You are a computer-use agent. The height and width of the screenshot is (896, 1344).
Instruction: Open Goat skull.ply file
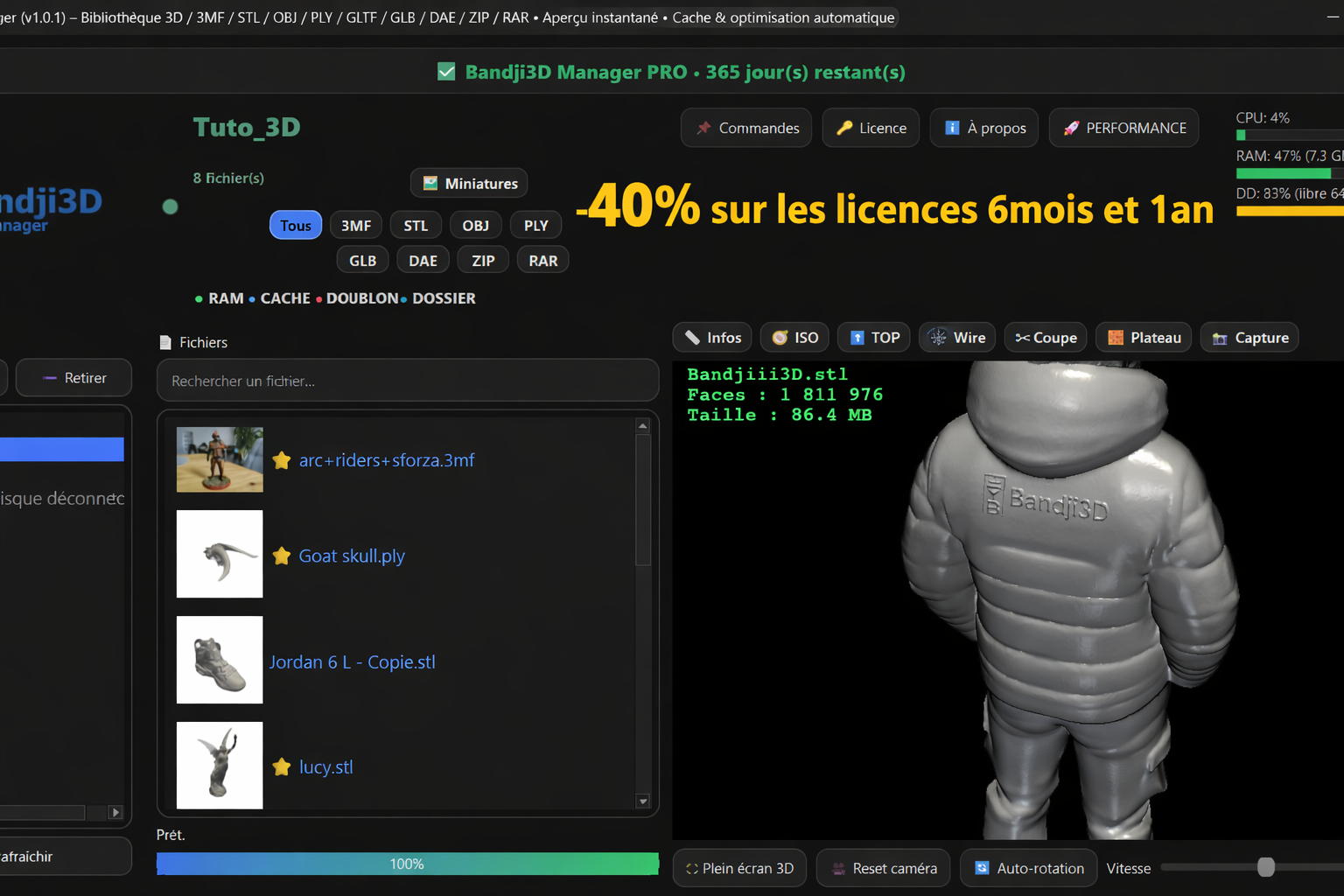(352, 556)
